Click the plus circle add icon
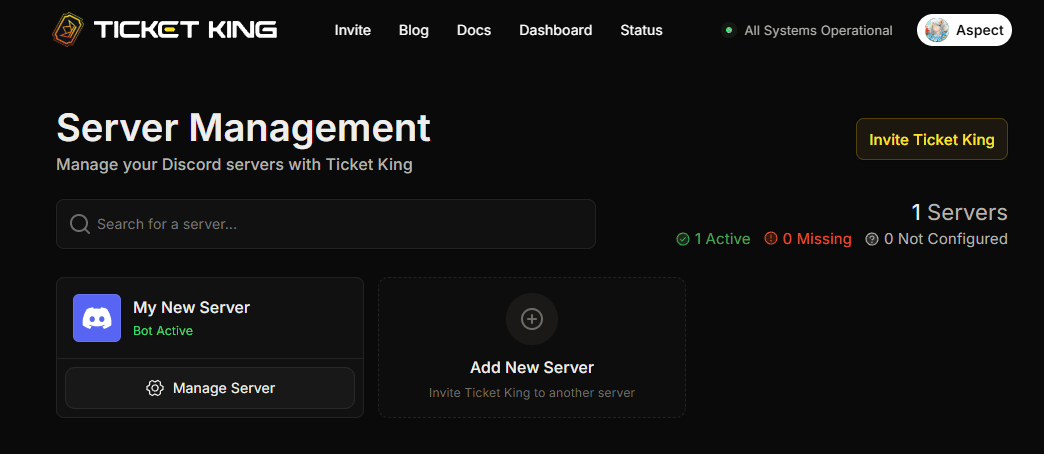 click(x=531, y=320)
